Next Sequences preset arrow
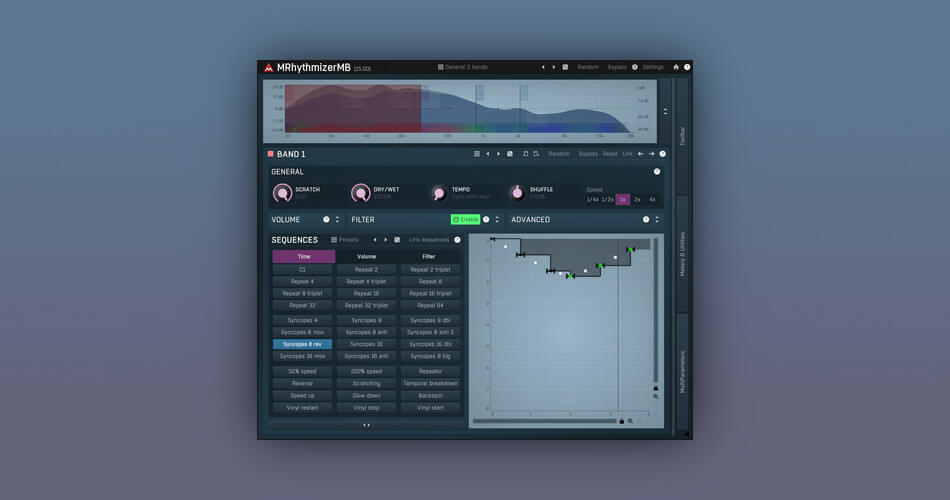This screenshot has width=950, height=500. pyautogui.click(x=385, y=240)
